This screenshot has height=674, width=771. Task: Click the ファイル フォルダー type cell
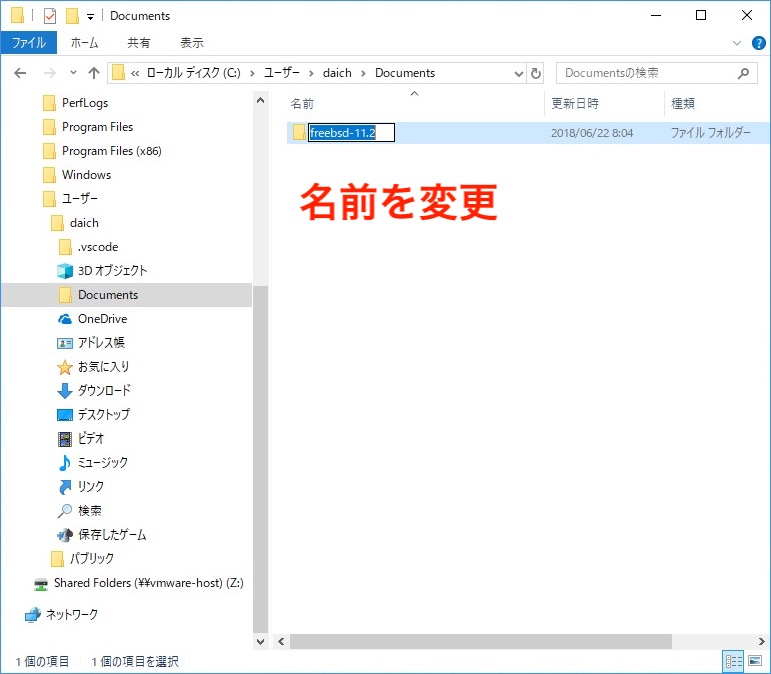(x=711, y=133)
